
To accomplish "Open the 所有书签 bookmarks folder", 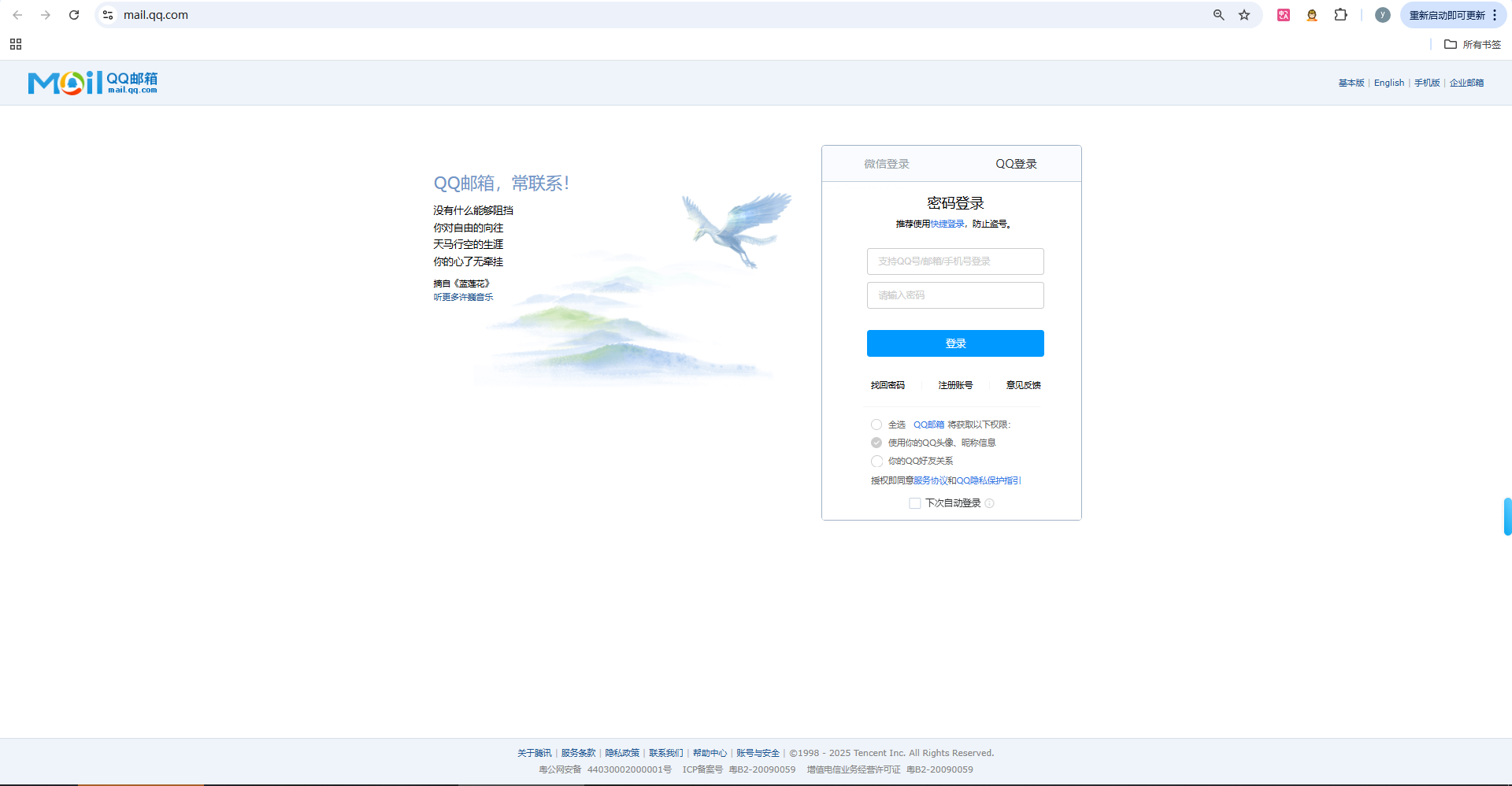I will (1473, 44).
